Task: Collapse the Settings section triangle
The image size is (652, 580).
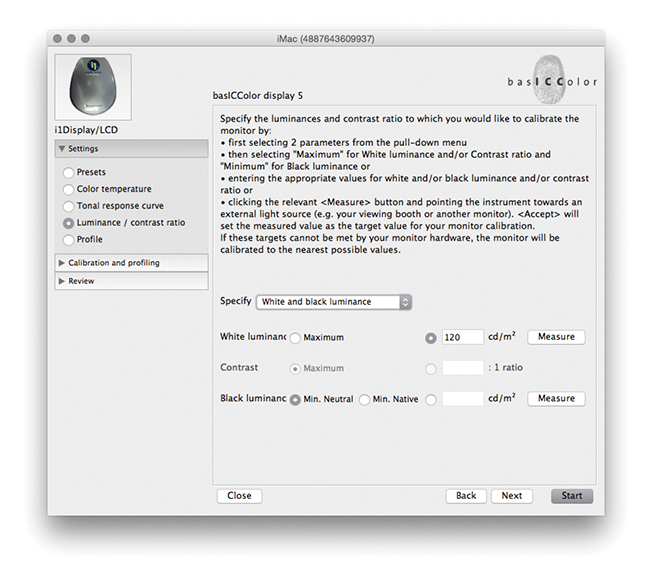Action: [x=62, y=148]
